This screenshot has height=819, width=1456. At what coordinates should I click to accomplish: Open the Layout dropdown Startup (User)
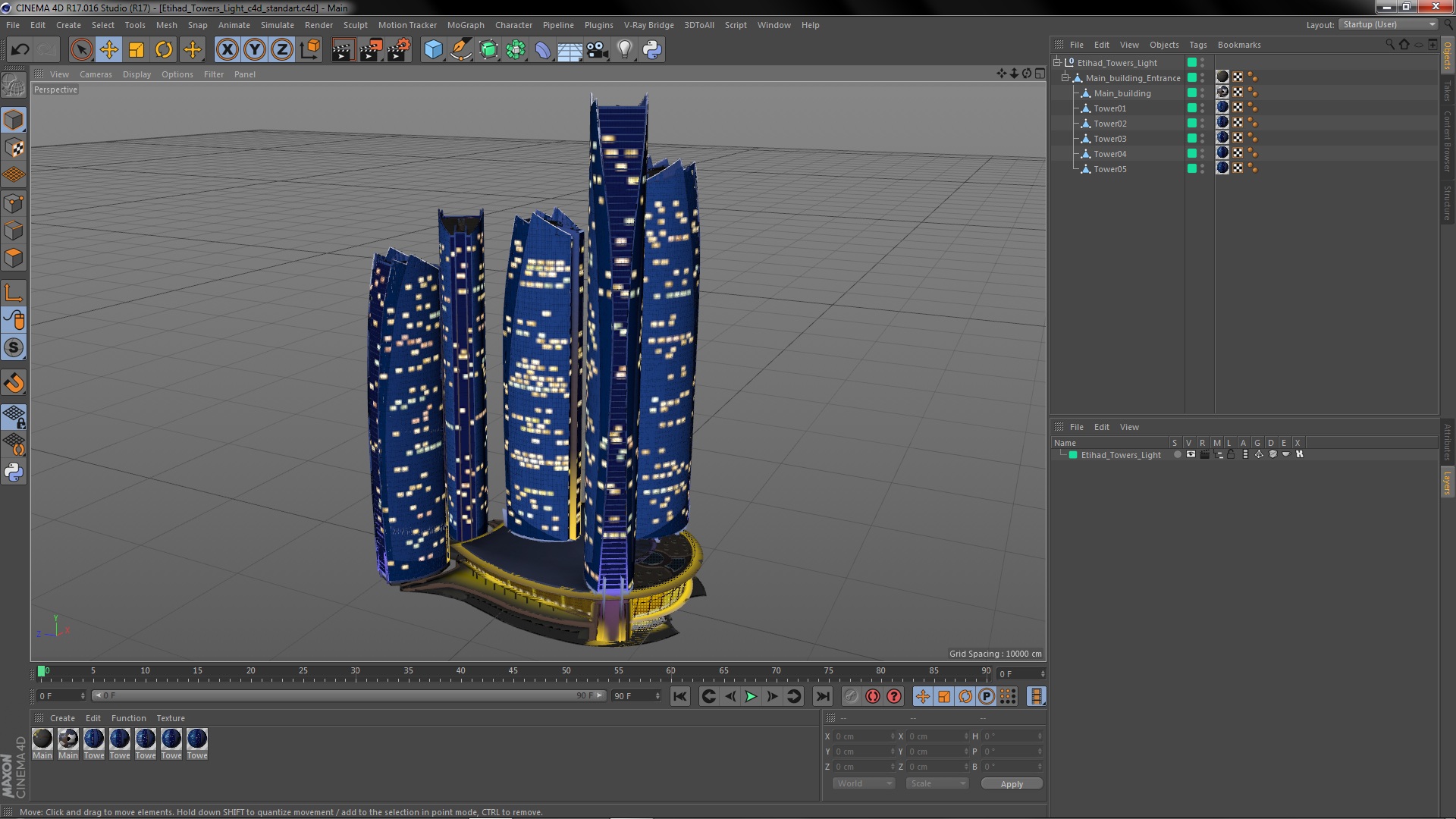click(x=1388, y=25)
